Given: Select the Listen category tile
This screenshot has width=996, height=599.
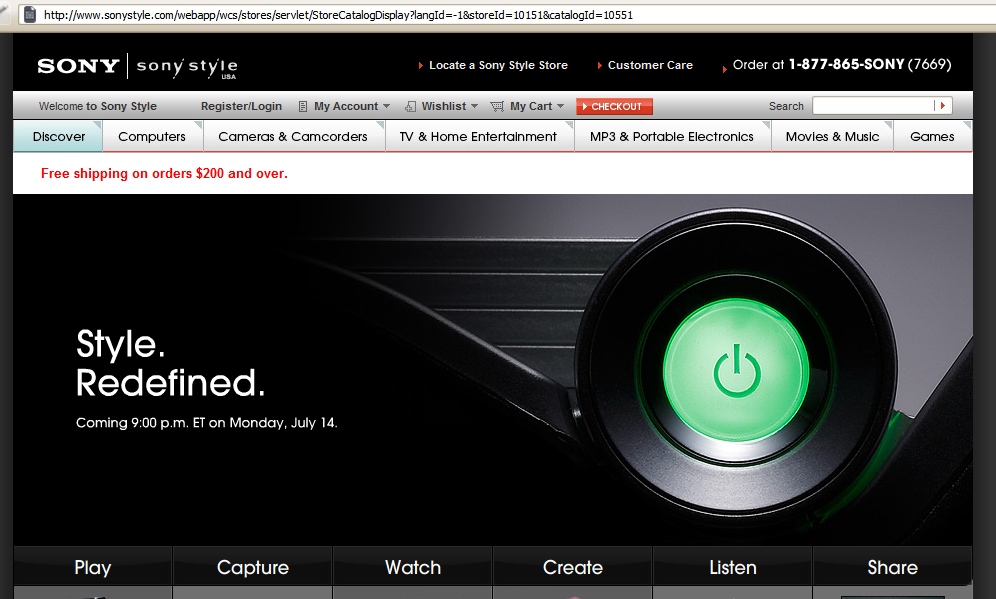Looking at the screenshot, I should pyautogui.click(x=733, y=567).
